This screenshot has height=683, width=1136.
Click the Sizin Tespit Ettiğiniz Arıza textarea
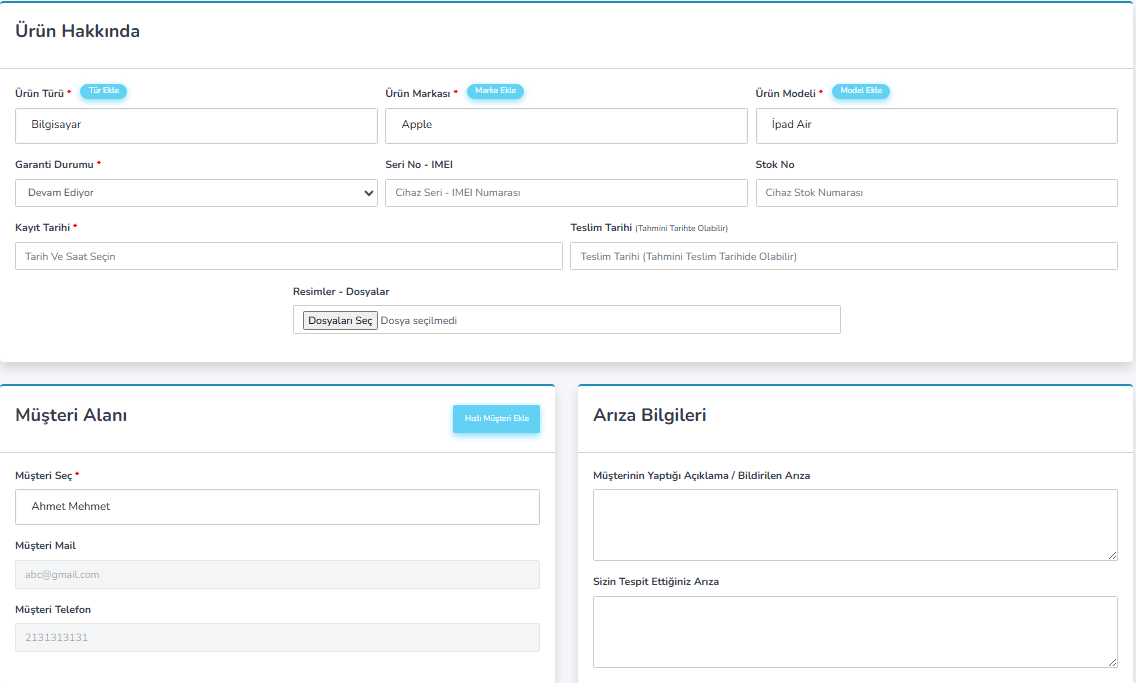pyautogui.click(x=854, y=631)
